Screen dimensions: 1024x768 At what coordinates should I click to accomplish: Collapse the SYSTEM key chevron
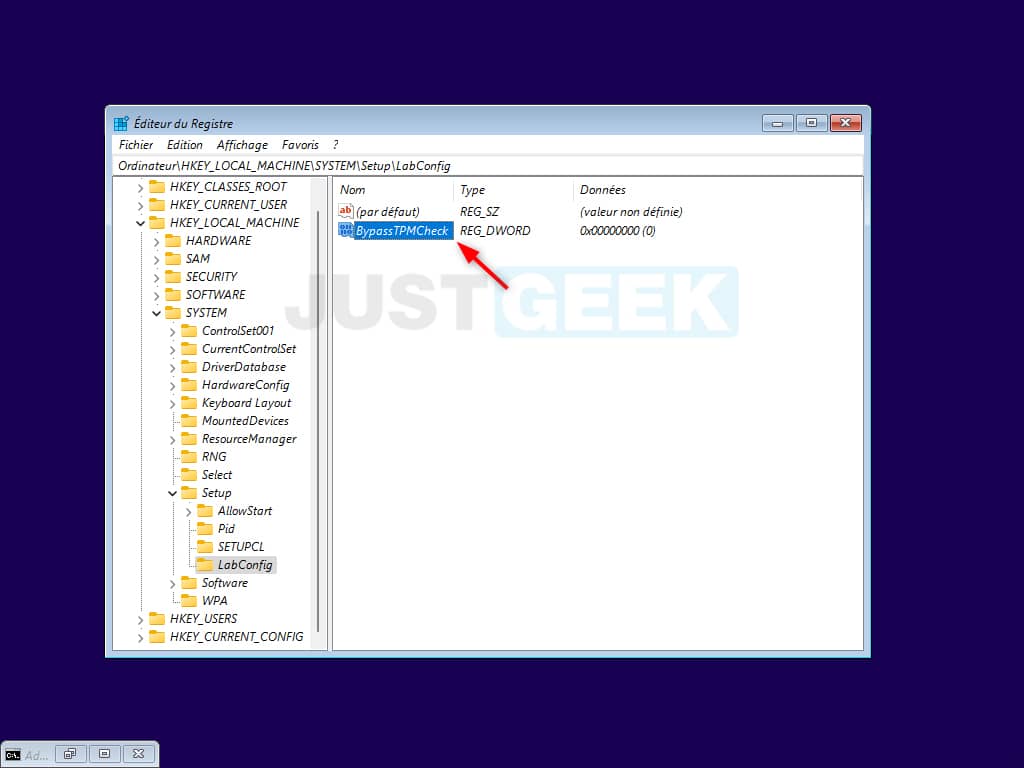156,313
